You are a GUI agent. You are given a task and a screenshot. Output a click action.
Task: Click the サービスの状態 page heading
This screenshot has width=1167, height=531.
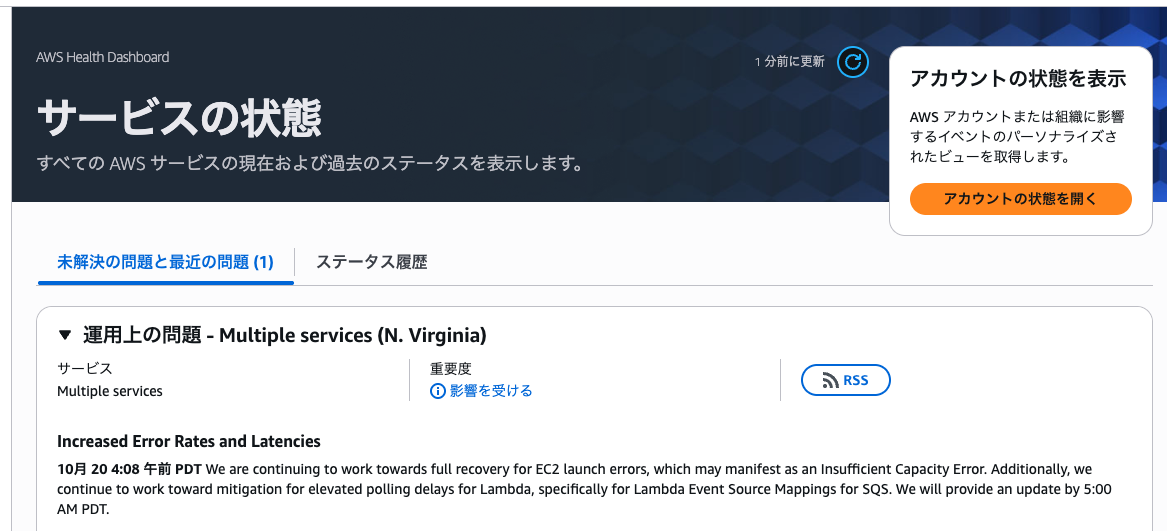pyautogui.click(x=179, y=118)
